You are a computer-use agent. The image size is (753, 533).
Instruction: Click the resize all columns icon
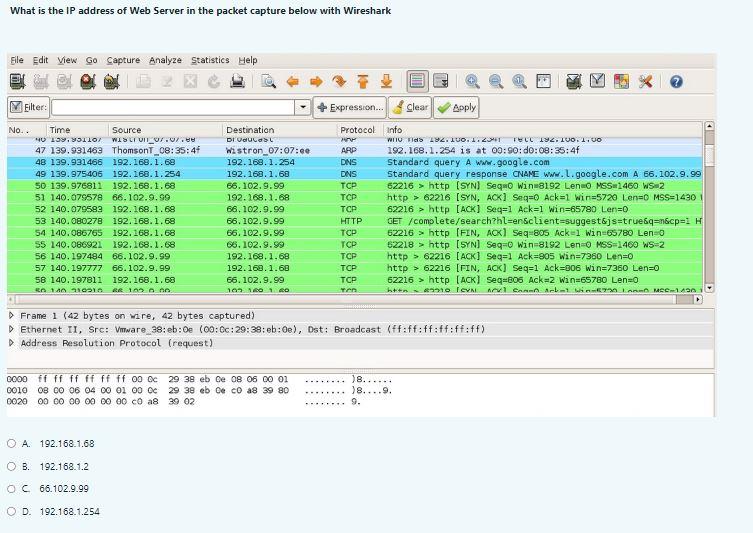click(x=543, y=81)
